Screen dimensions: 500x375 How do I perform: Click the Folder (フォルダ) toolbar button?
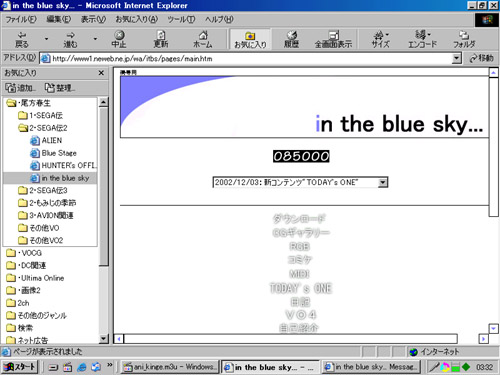[x=464, y=39]
